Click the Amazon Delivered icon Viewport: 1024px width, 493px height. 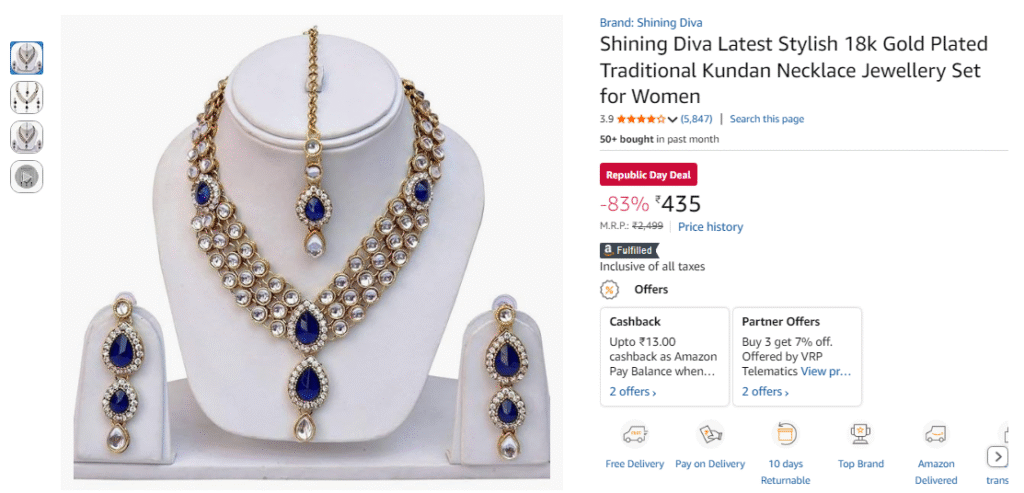pos(936,434)
